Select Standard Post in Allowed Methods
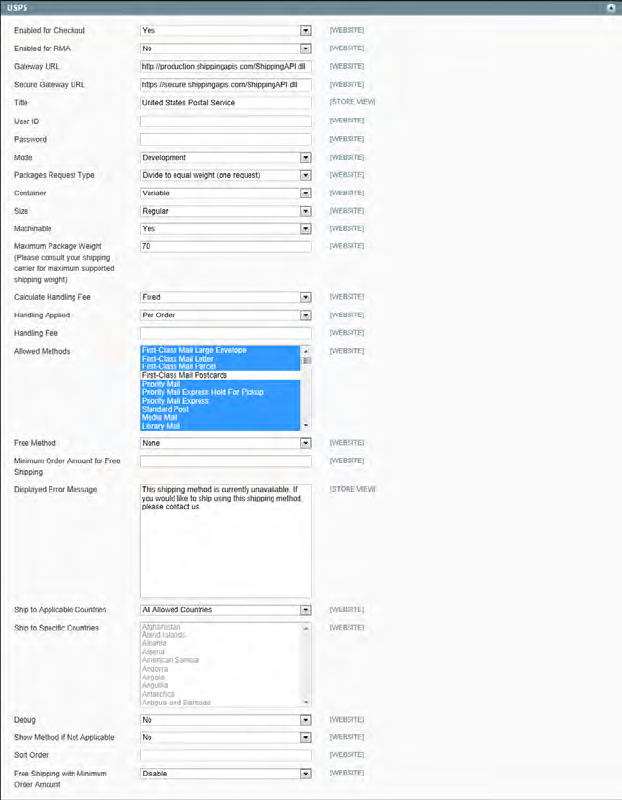The image size is (622, 800). click(x=220, y=409)
